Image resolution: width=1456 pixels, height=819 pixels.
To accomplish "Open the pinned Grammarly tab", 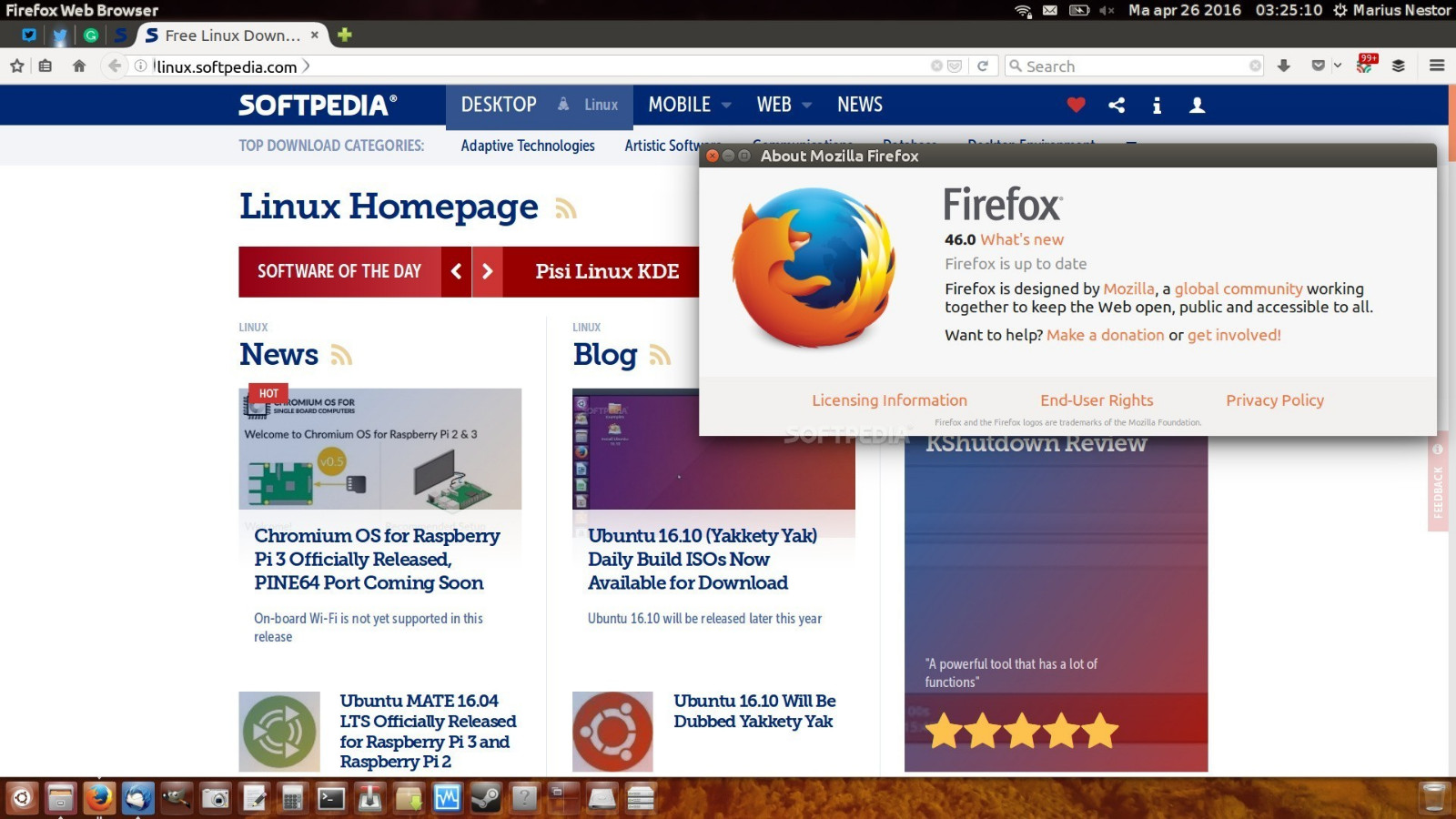I will click(91, 35).
